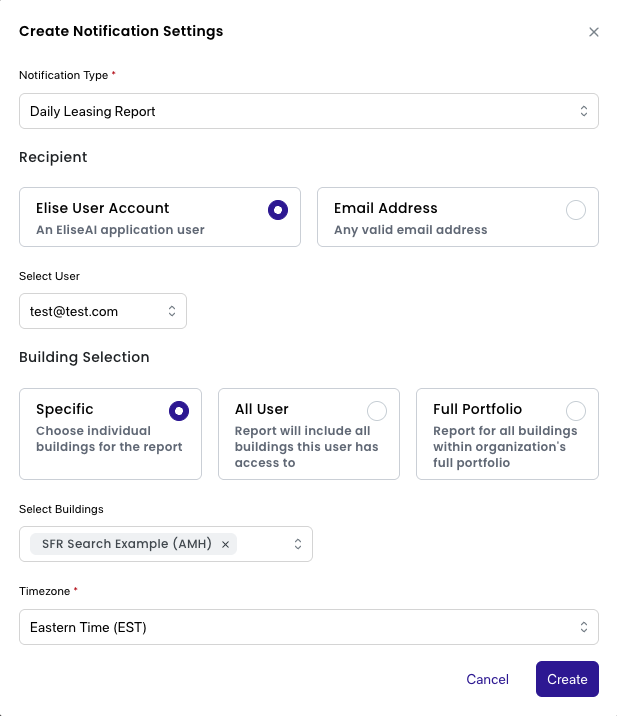
Task: Click the Timezone label
Action: 44,591
